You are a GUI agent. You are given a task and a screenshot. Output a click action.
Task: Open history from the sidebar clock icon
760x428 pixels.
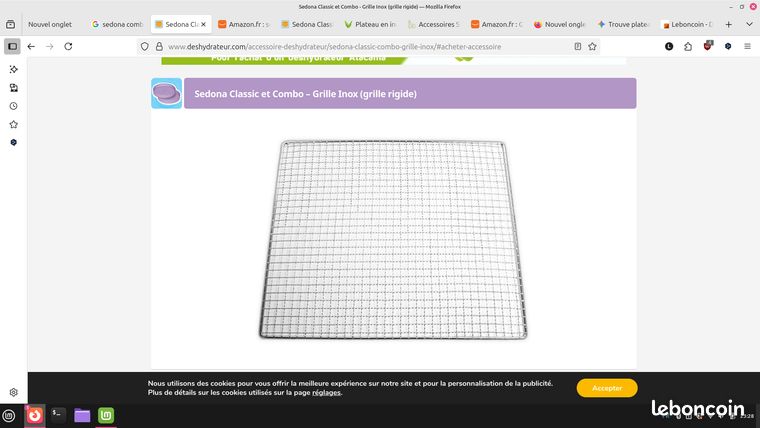tap(14, 106)
